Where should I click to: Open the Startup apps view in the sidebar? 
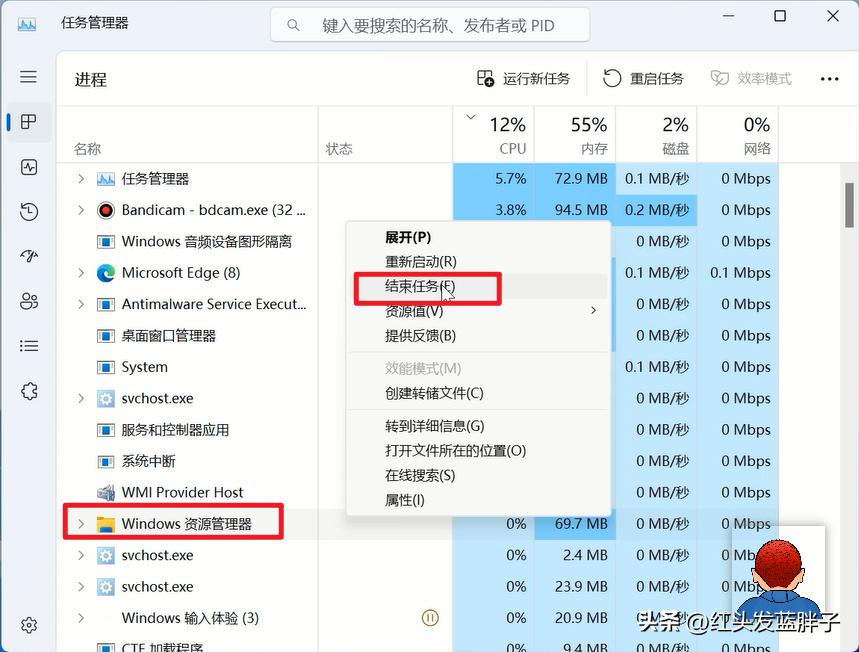pos(28,256)
